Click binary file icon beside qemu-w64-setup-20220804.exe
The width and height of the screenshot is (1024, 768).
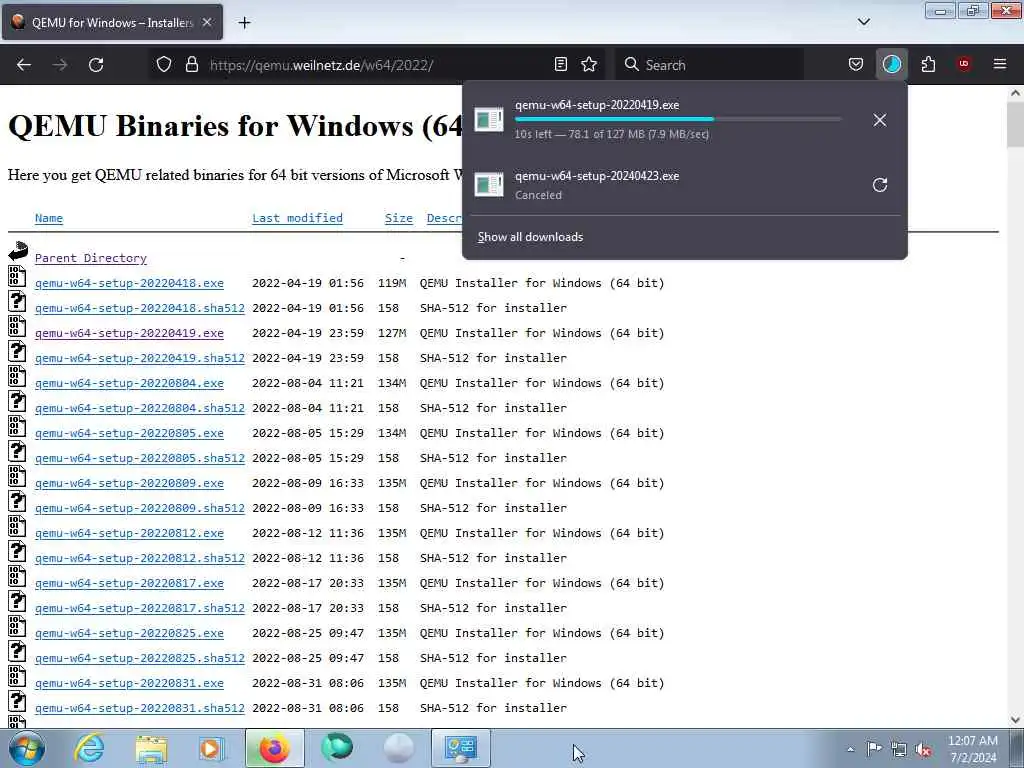[x=17, y=376]
